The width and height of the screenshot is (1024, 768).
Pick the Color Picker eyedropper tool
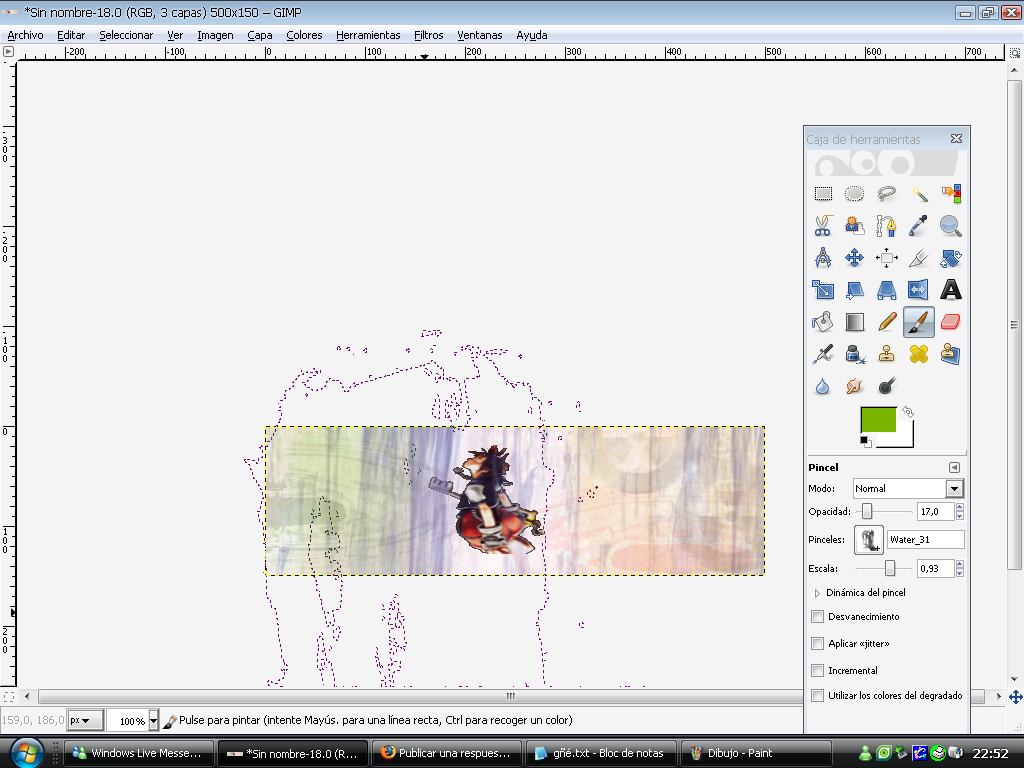[918, 226]
